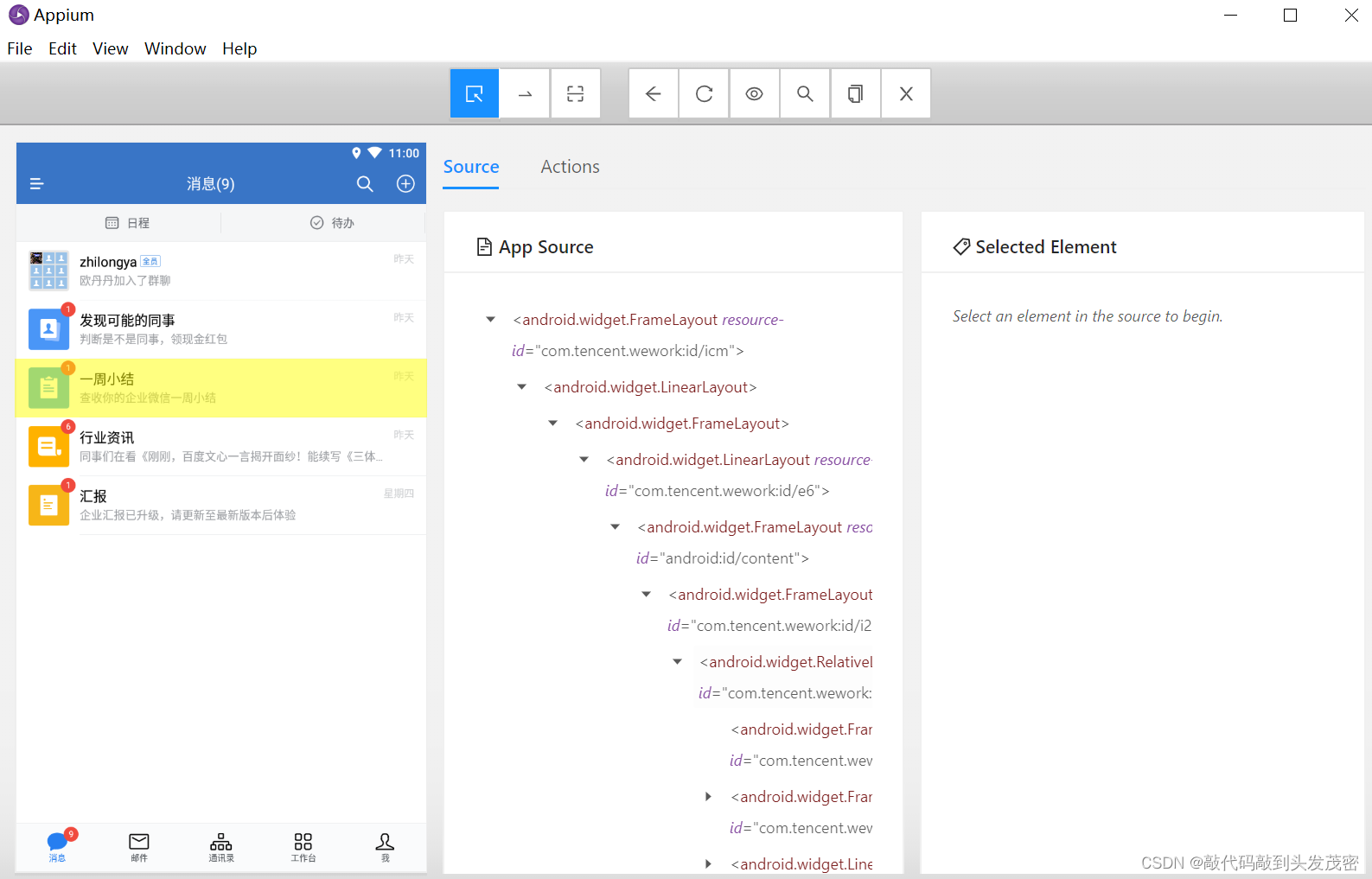Select the FrameLayout android:id/content row
This screenshot has width=1372, height=879.
[x=754, y=543]
